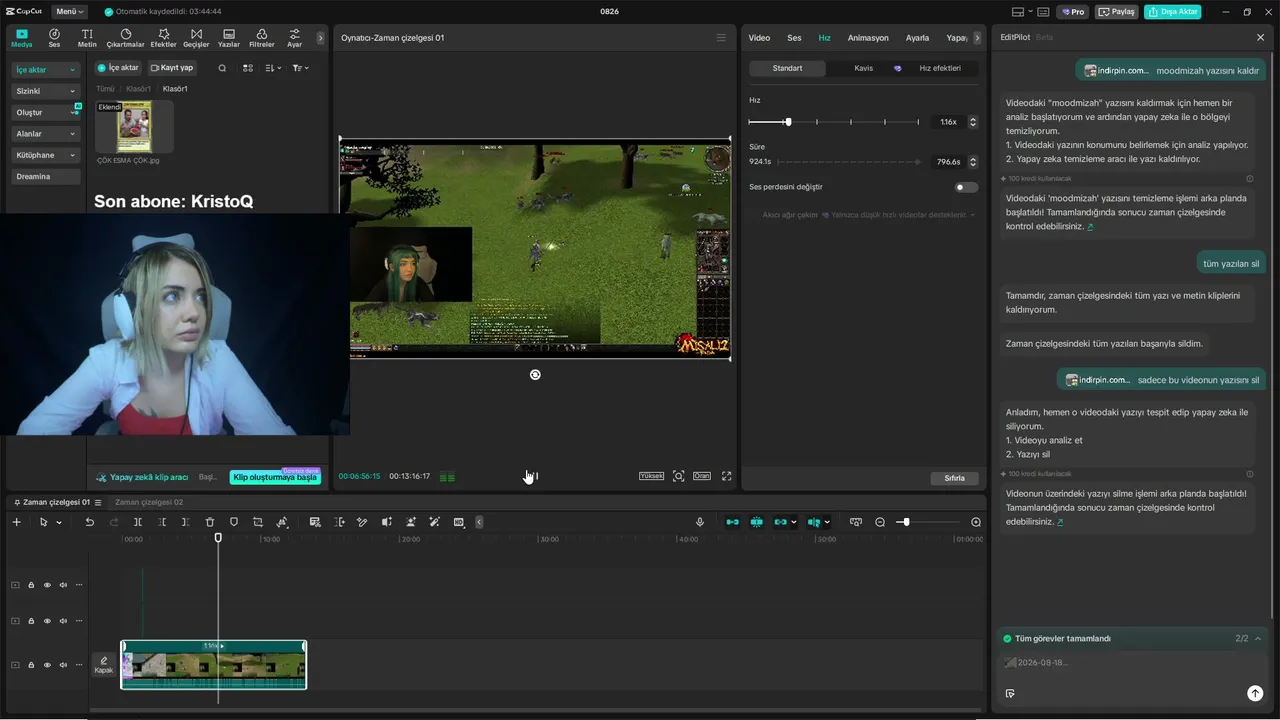Open the media sort dropdown
1280x720 pixels.
point(274,68)
